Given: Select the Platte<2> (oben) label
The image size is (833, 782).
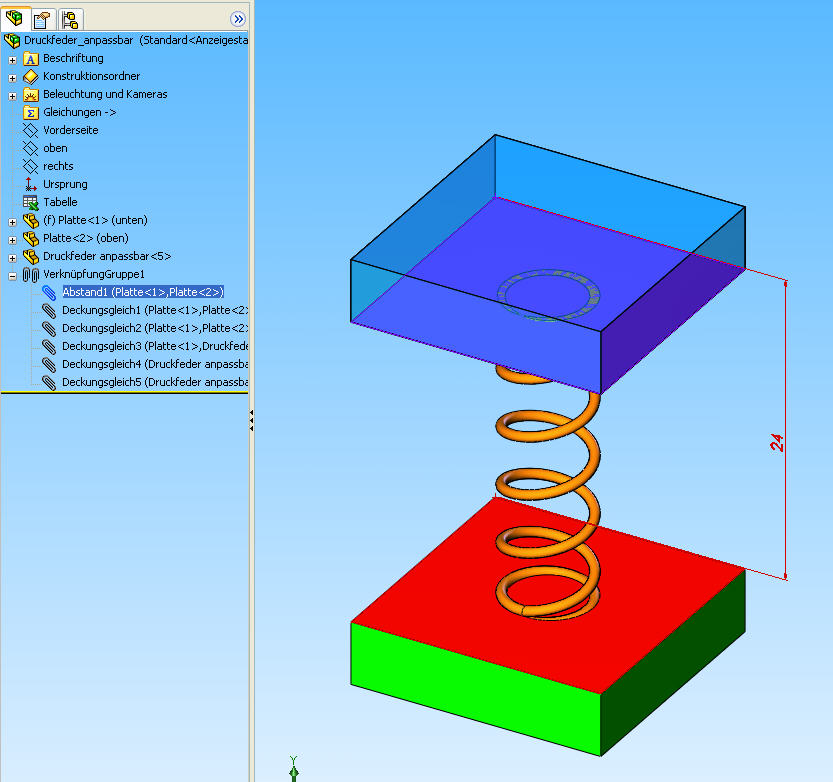Looking at the screenshot, I should coord(86,238).
